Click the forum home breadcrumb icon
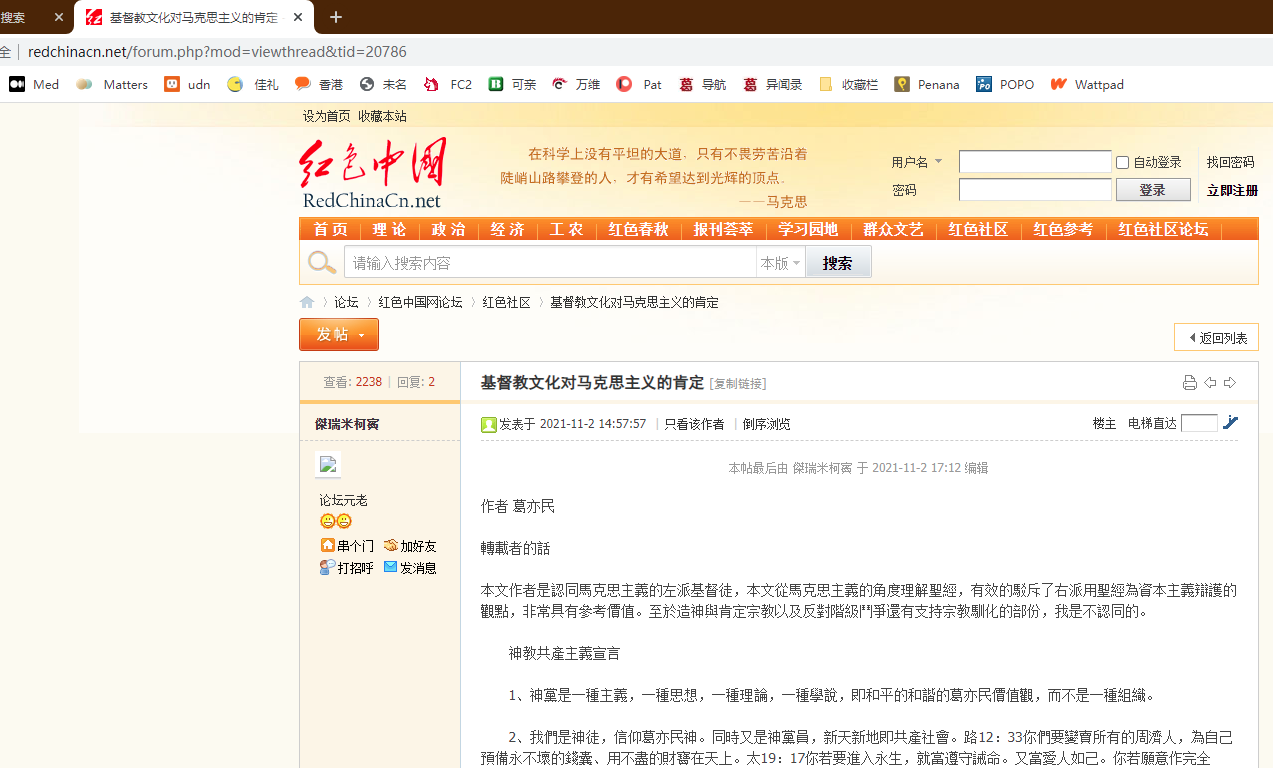Screen dimensions: 1273x768 [x=307, y=302]
